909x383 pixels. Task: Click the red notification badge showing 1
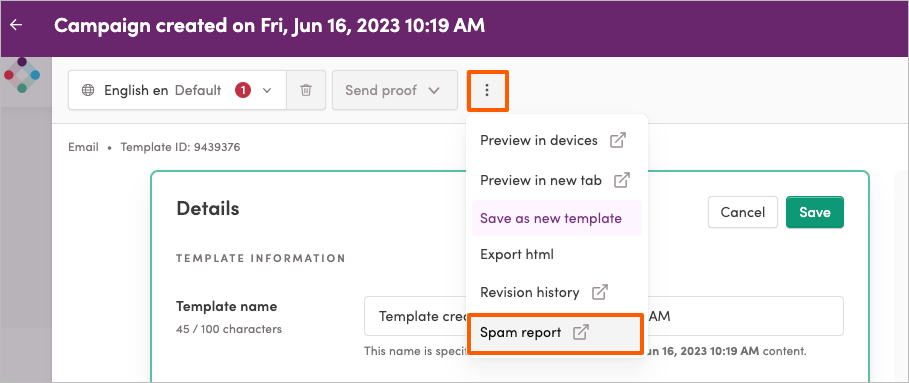243,90
